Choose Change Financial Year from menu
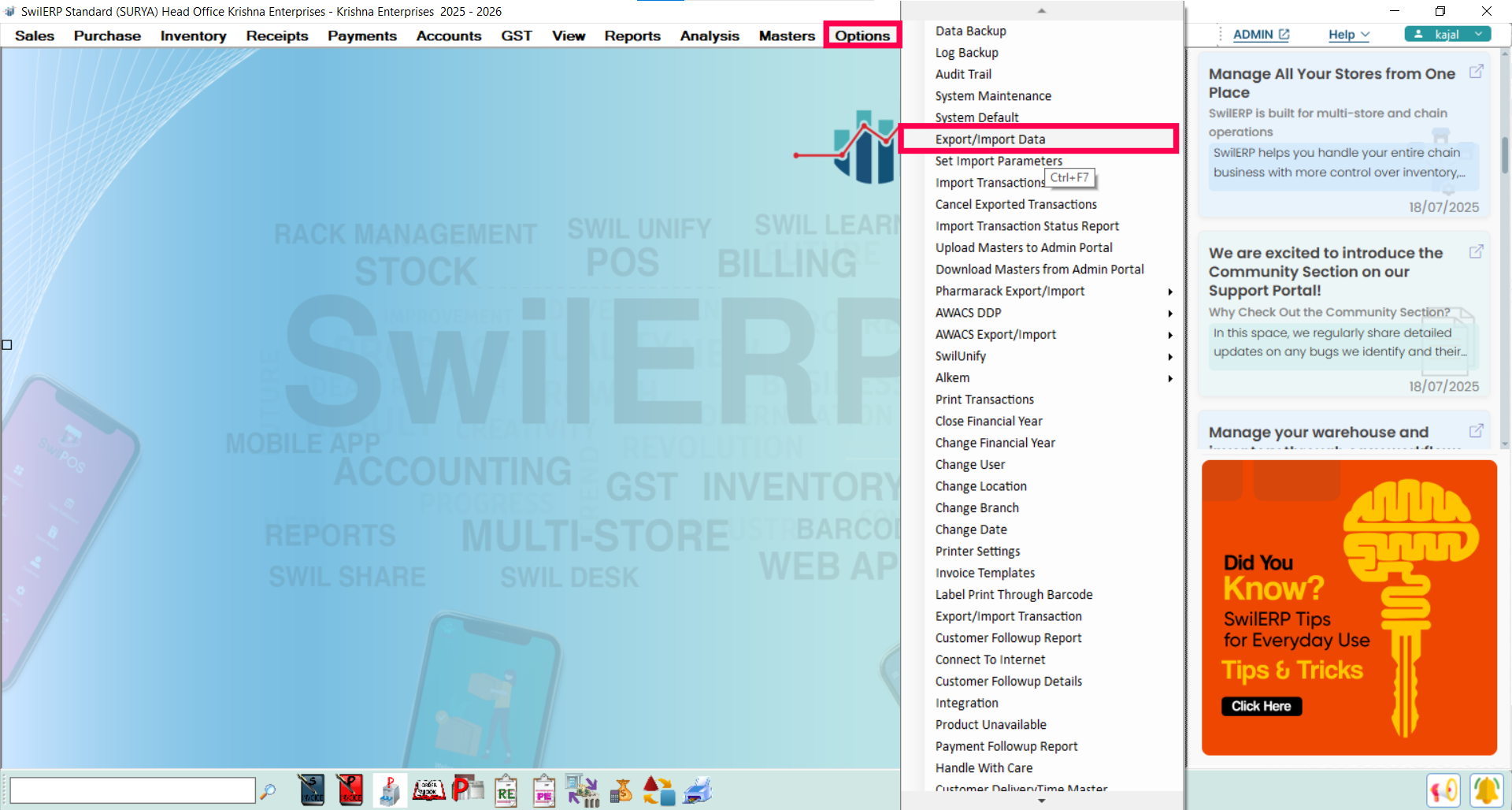This screenshot has height=810, width=1512. coord(995,443)
